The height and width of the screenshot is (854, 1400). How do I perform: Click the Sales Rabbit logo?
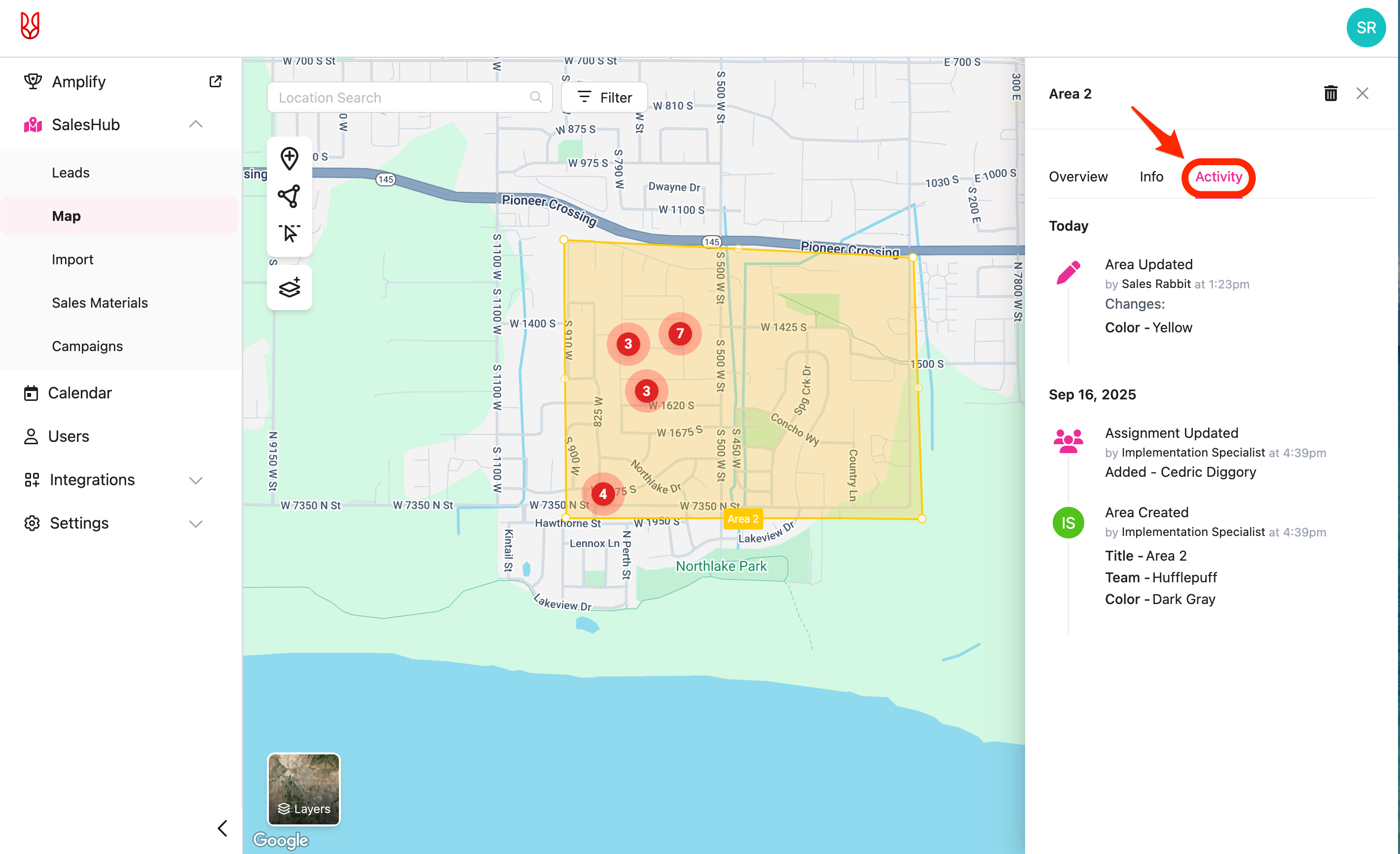coord(30,26)
